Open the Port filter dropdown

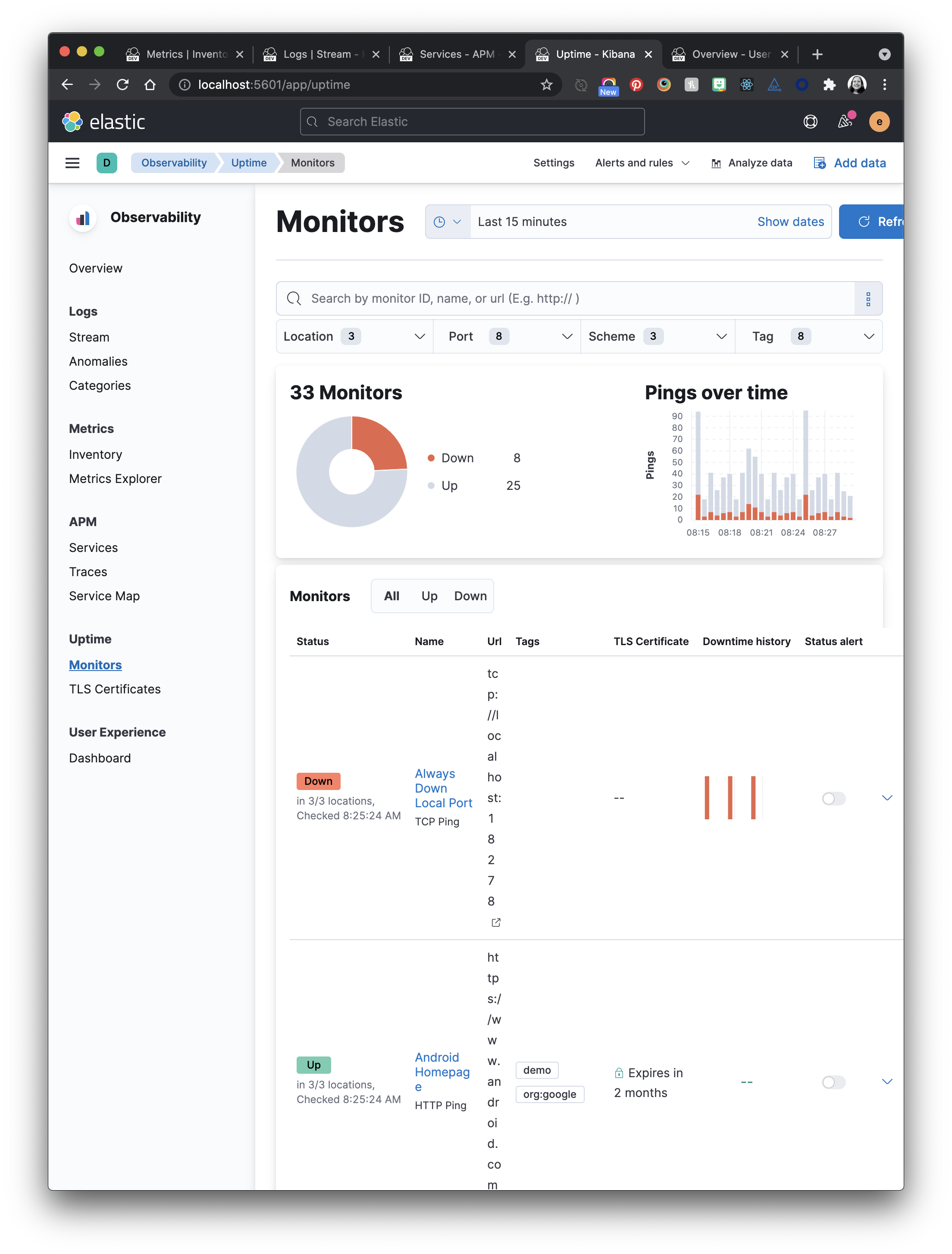[507, 336]
